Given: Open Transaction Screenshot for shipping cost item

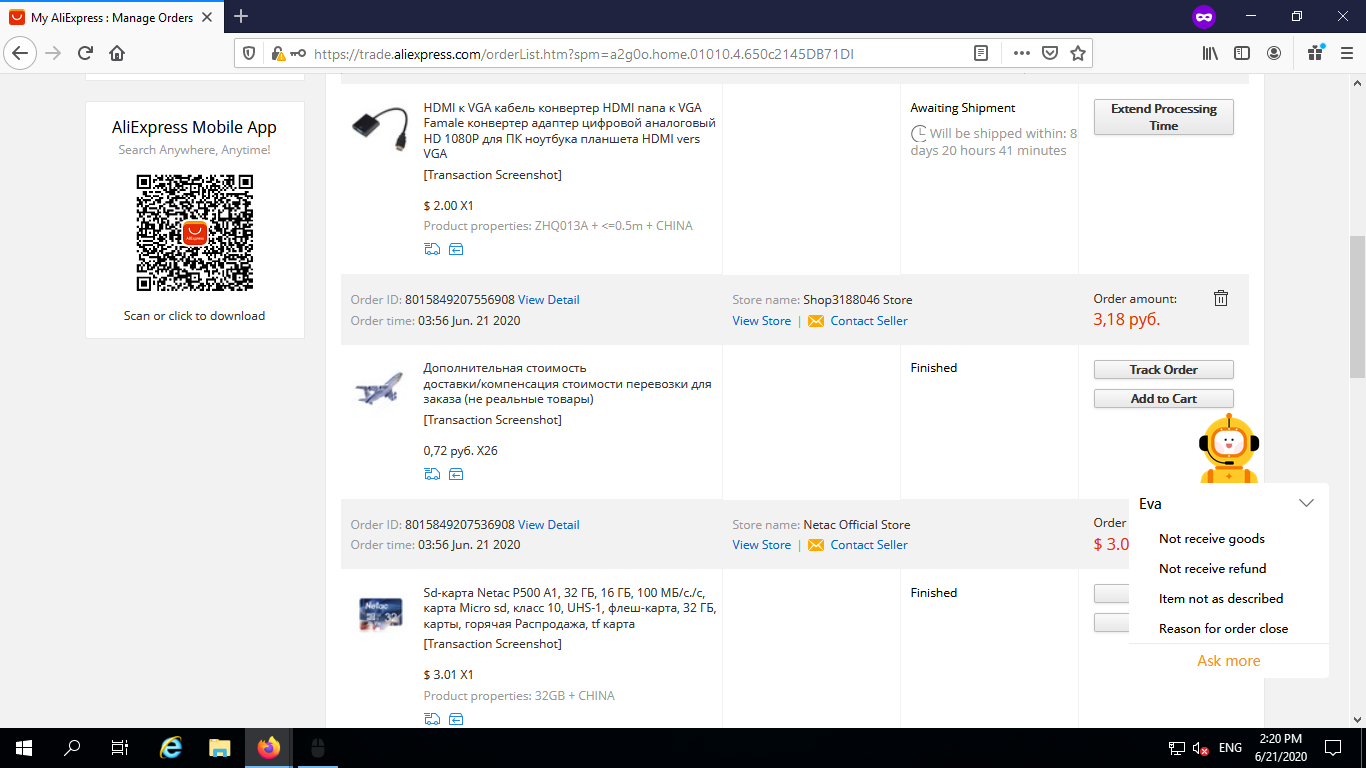Looking at the screenshot, I should point(492,420).
